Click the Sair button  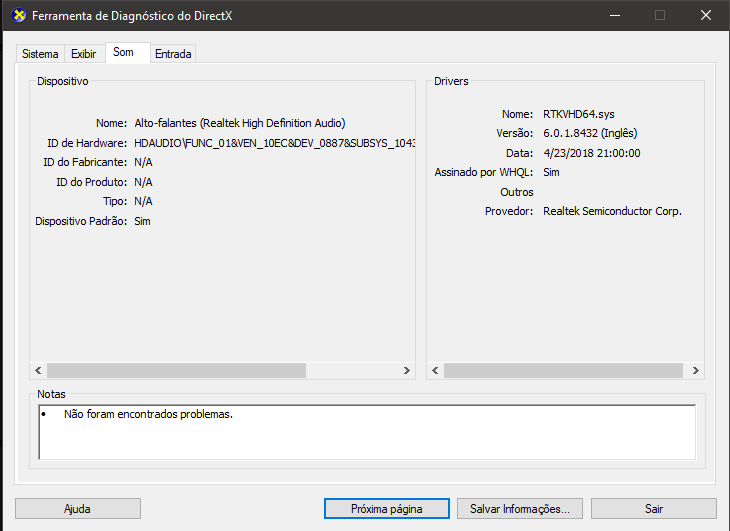coord(654,509)
